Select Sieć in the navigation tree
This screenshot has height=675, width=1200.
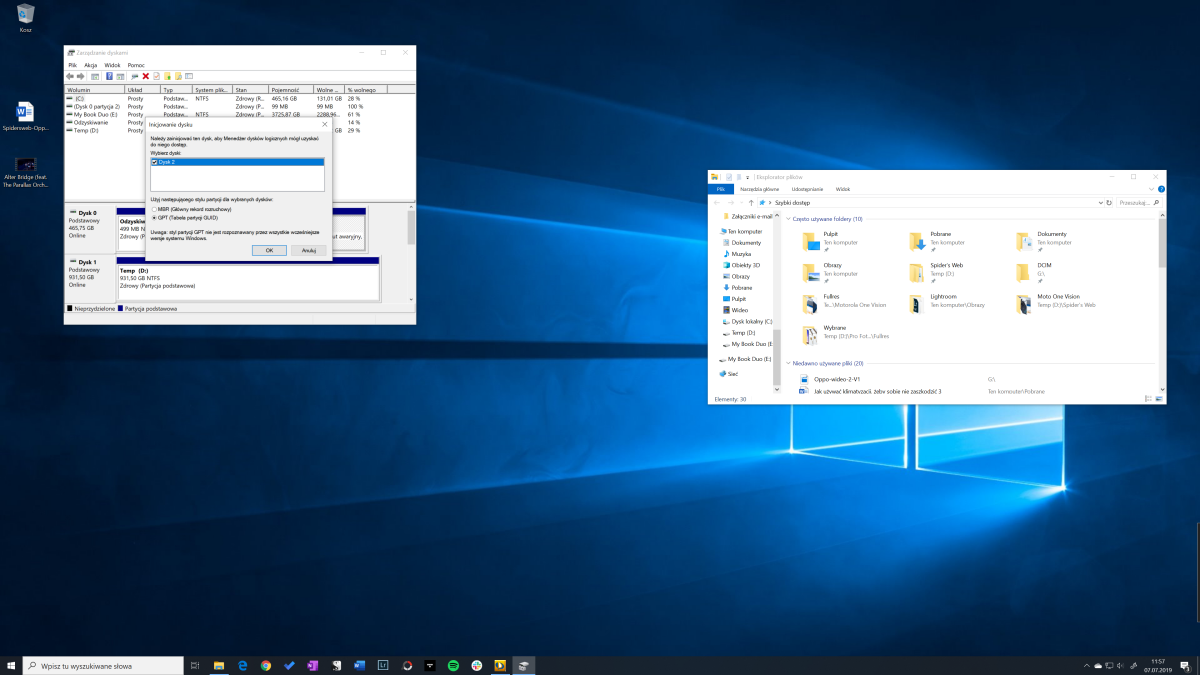728,374
